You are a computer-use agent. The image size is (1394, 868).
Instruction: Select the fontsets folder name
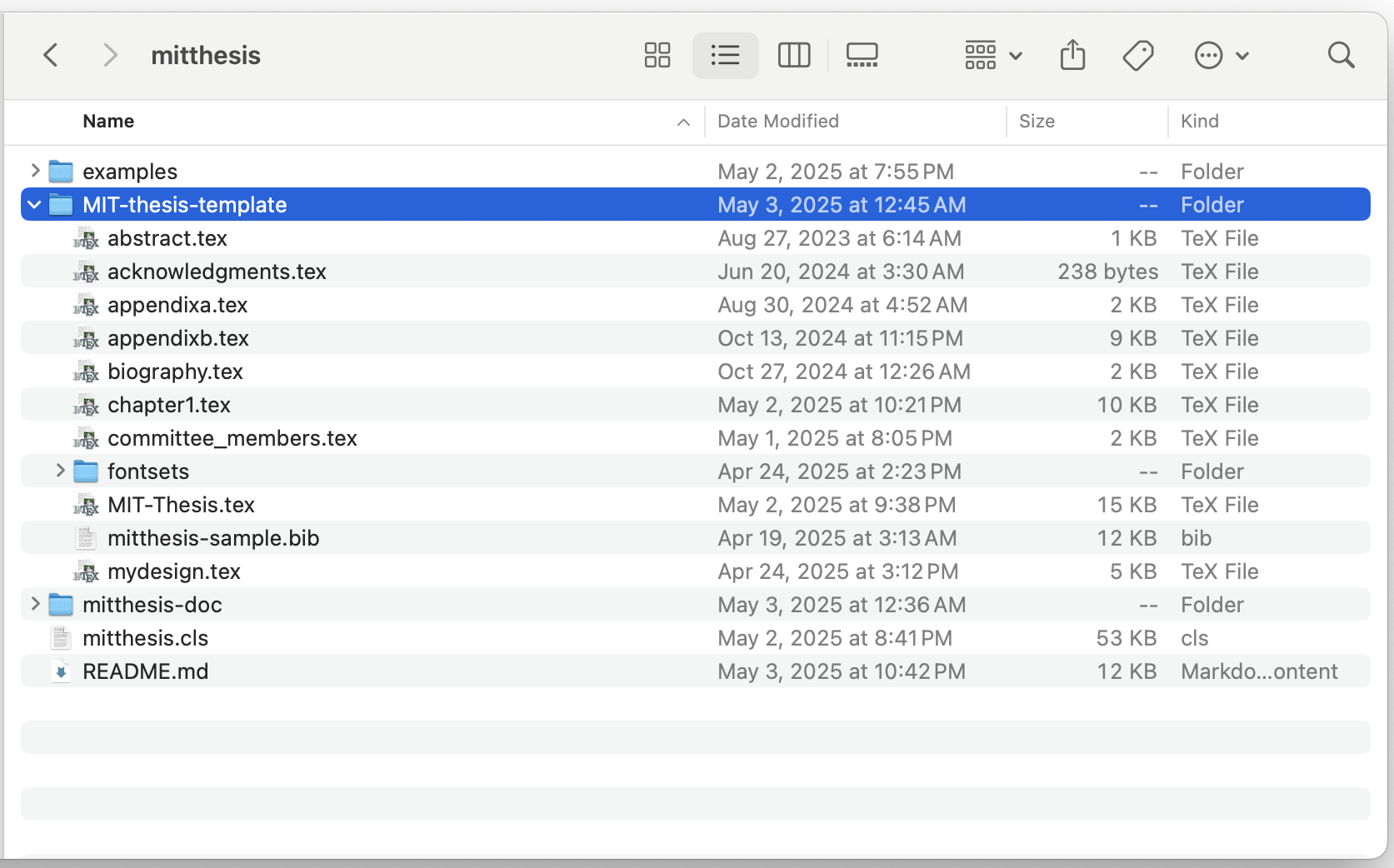pos(148,471)
